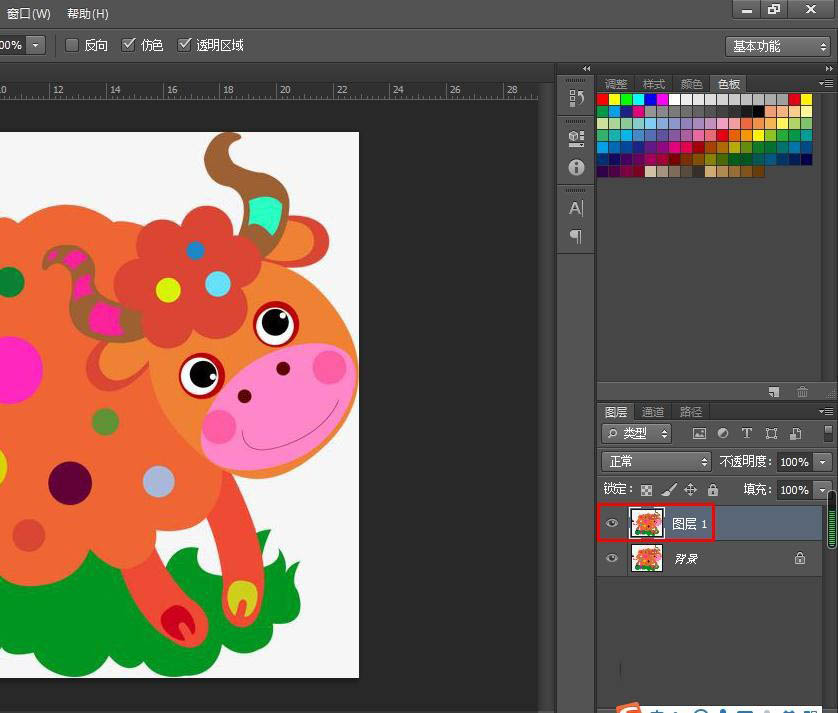Uncheck the 透明区域 checkbox
The image size is (838, 713).
pos(185,45)
